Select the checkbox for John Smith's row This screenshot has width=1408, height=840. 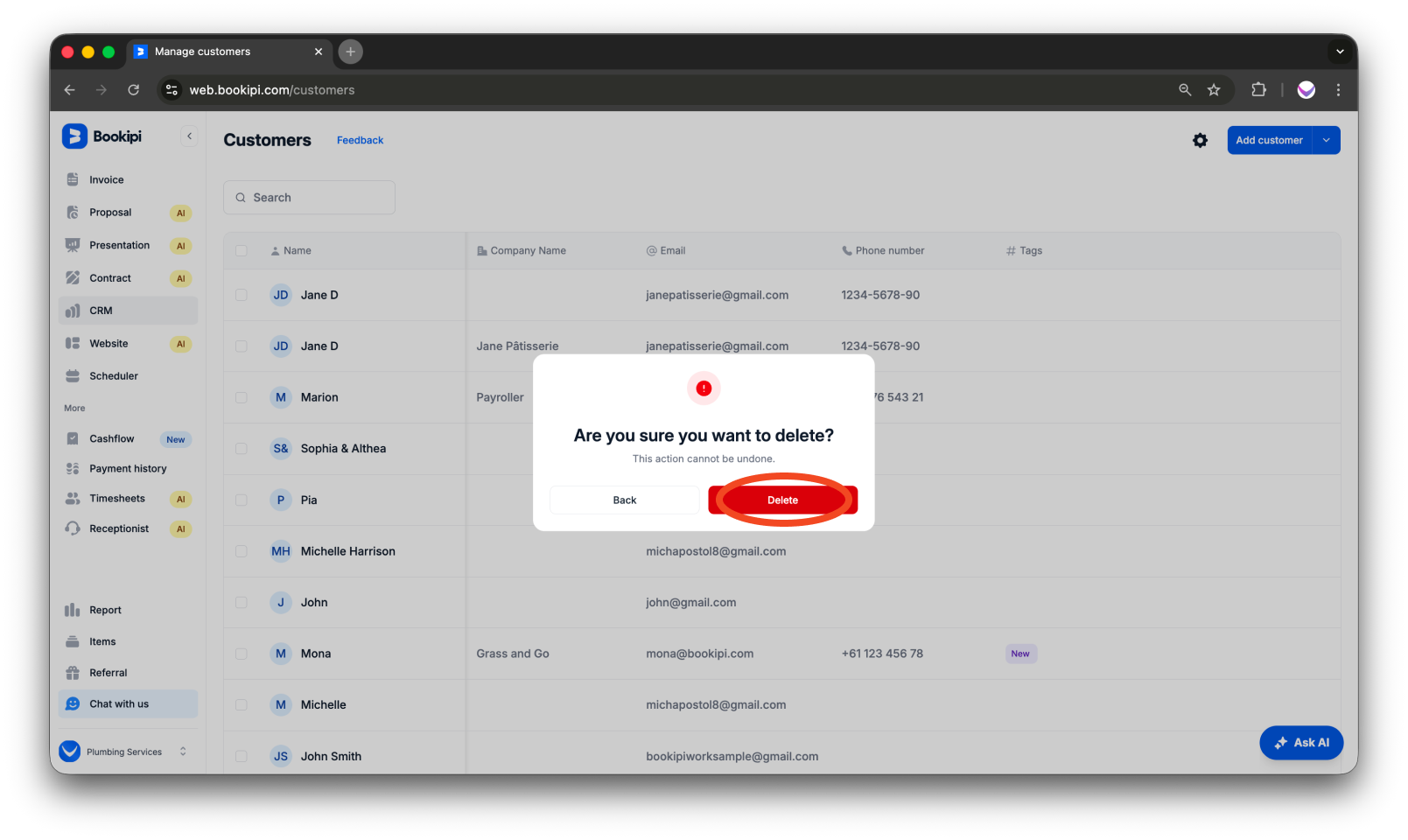[242, 756]
